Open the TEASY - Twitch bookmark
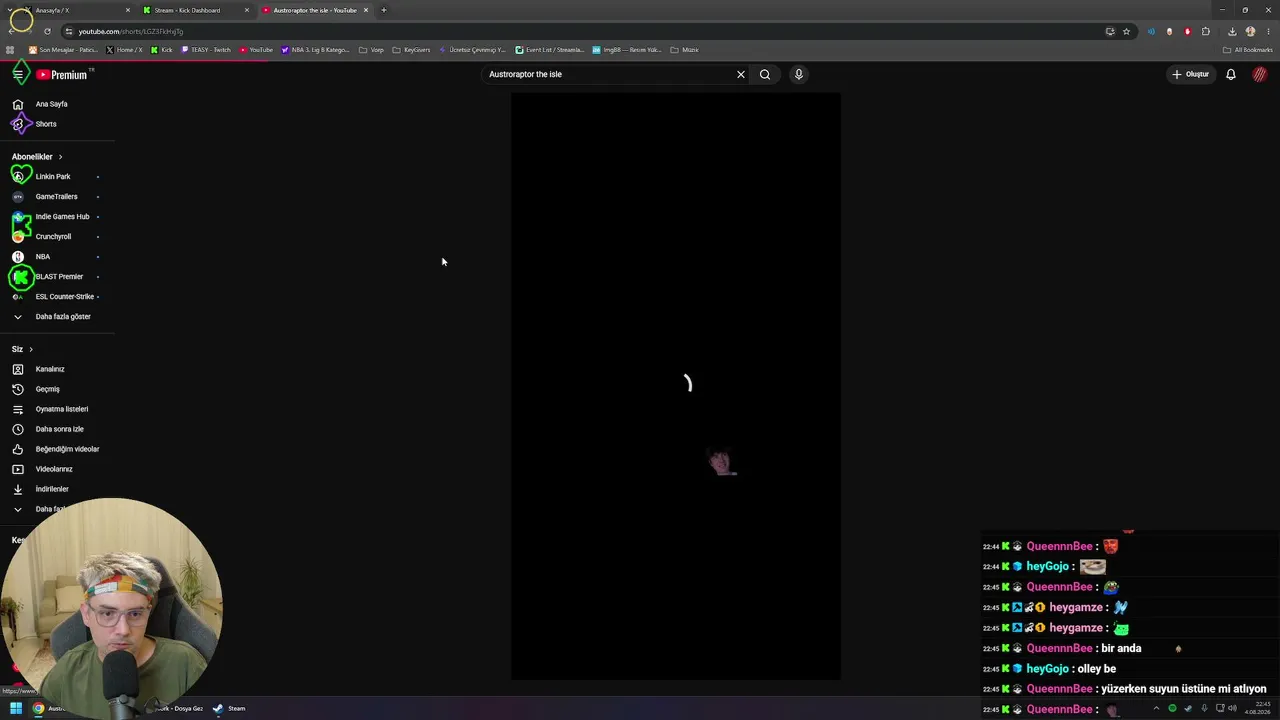 (x=206, y=50)
